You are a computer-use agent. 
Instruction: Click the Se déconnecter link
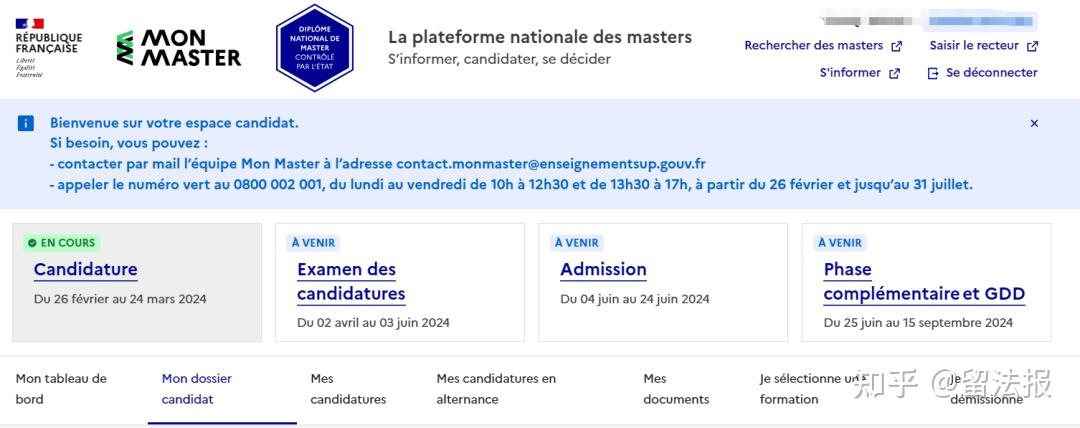(991, 73)
